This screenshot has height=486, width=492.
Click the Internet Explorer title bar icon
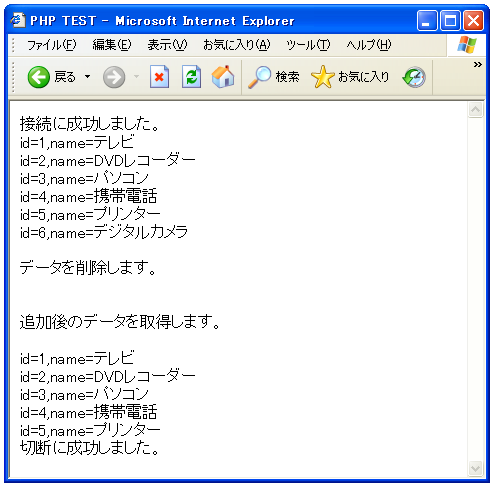tap(18, 20)
